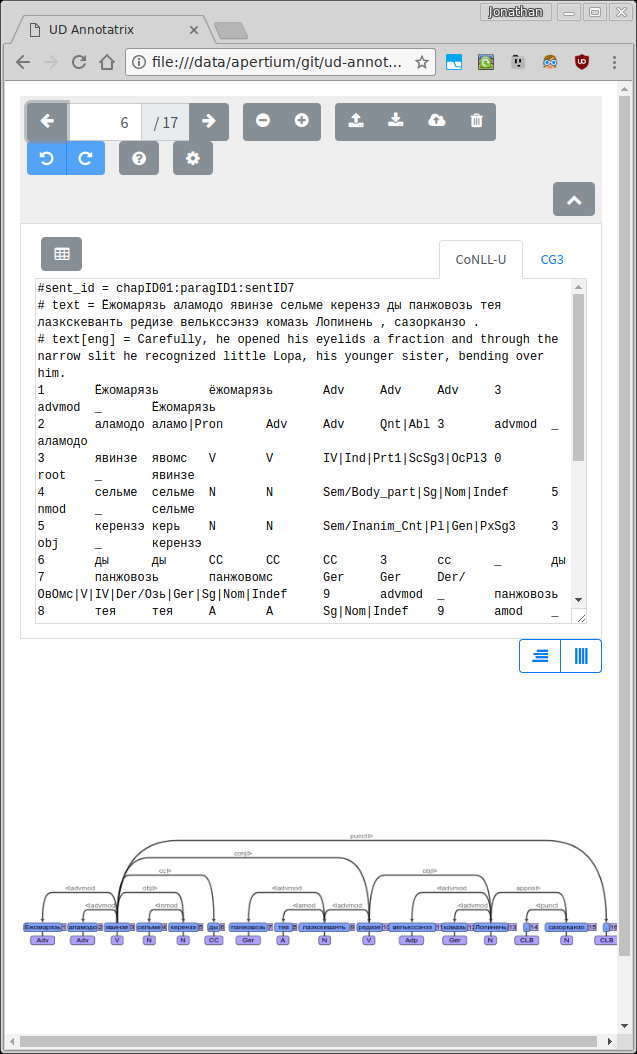Click the 'CC' POS tag under 'ды'
Screen dimensions: 637x1054
click(214, 940)
